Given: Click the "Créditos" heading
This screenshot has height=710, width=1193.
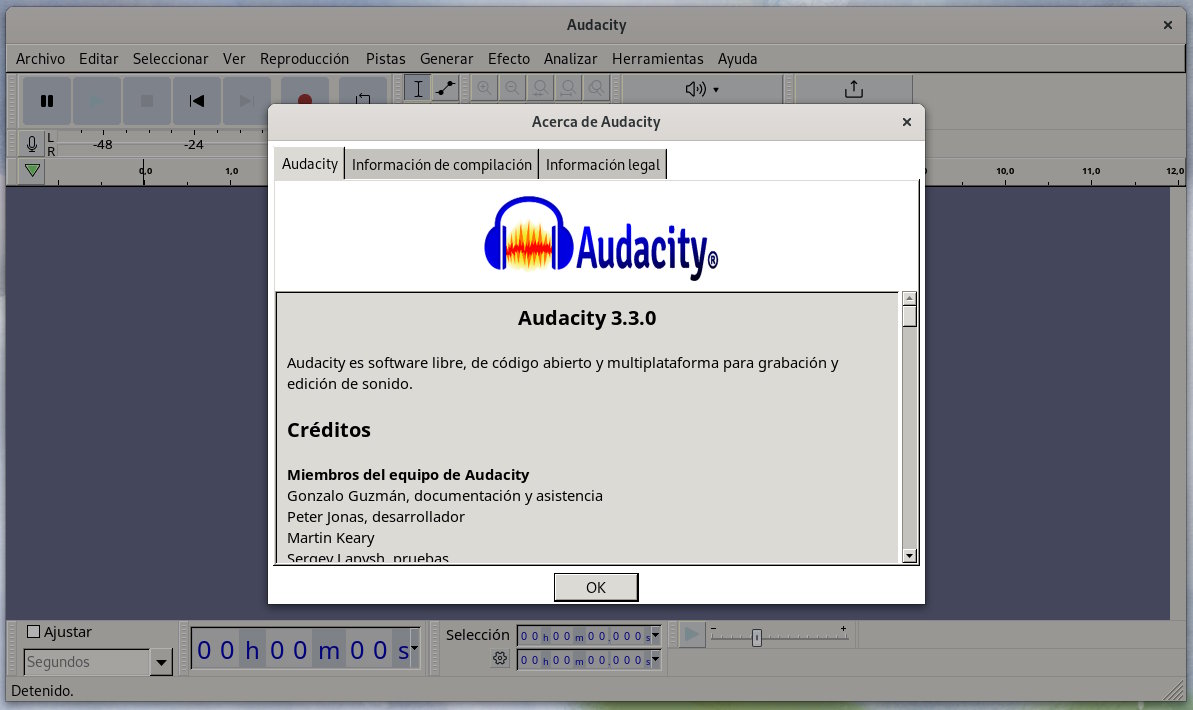Looking at the screenshot, I should tap(329, 430).
